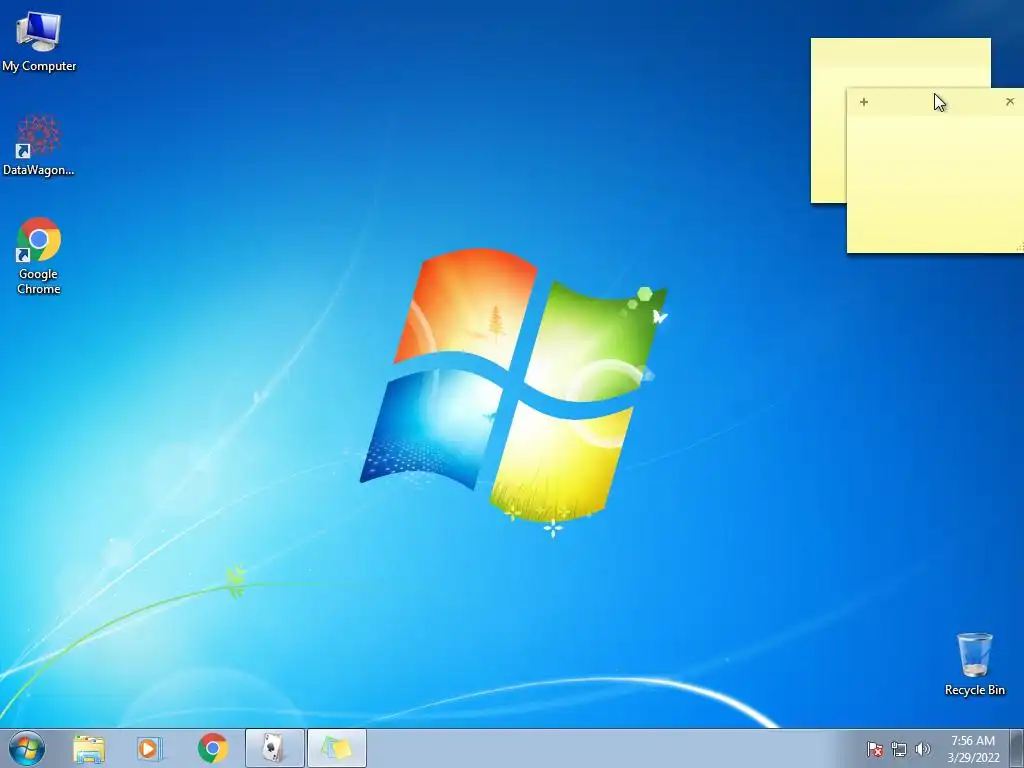This screenshot has width=1024, height=768.
Task: Switch to Sticky Notes in taskbar
Action: coord(336,748)
